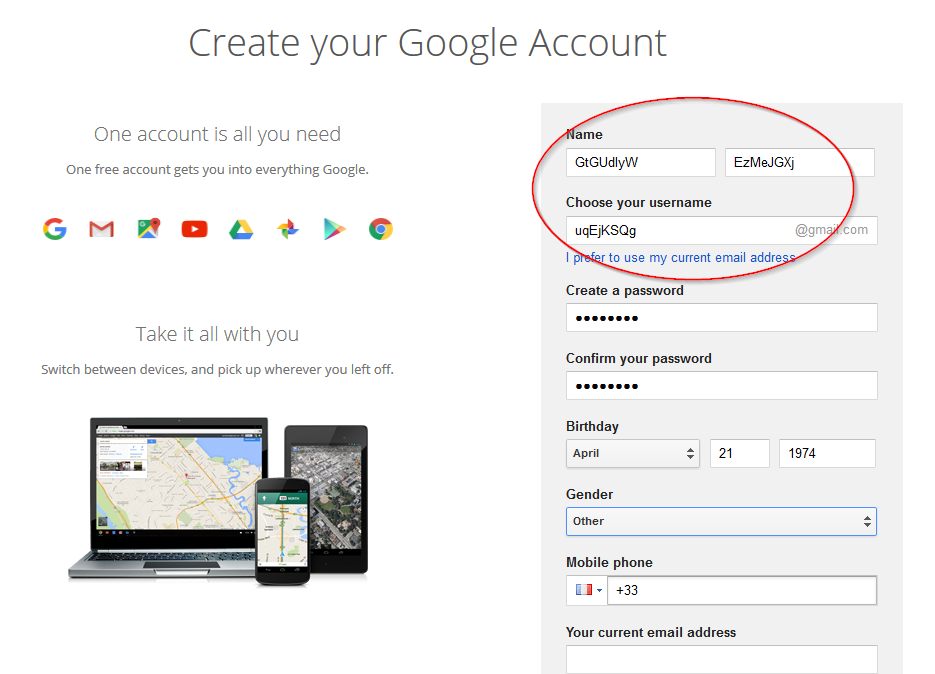This screenshot has width=935, height=674.
Task: Click the 'Choose your username' label
Action: 639,203
